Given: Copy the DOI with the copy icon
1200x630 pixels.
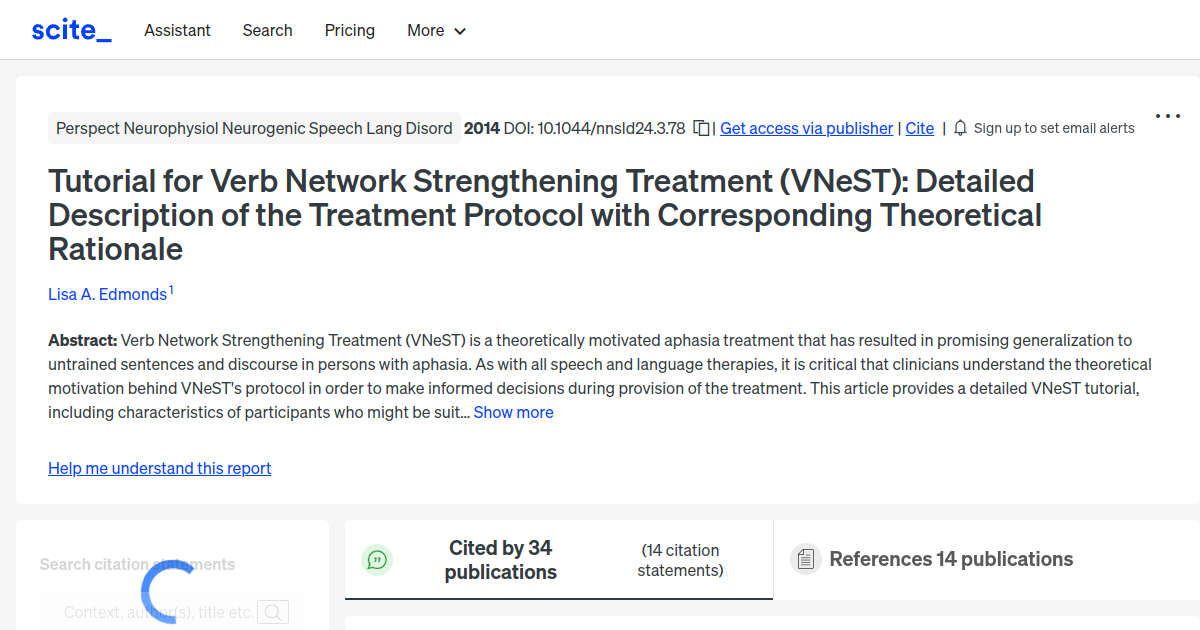Looking at the screenshot, I should click(x=700, y=128).
